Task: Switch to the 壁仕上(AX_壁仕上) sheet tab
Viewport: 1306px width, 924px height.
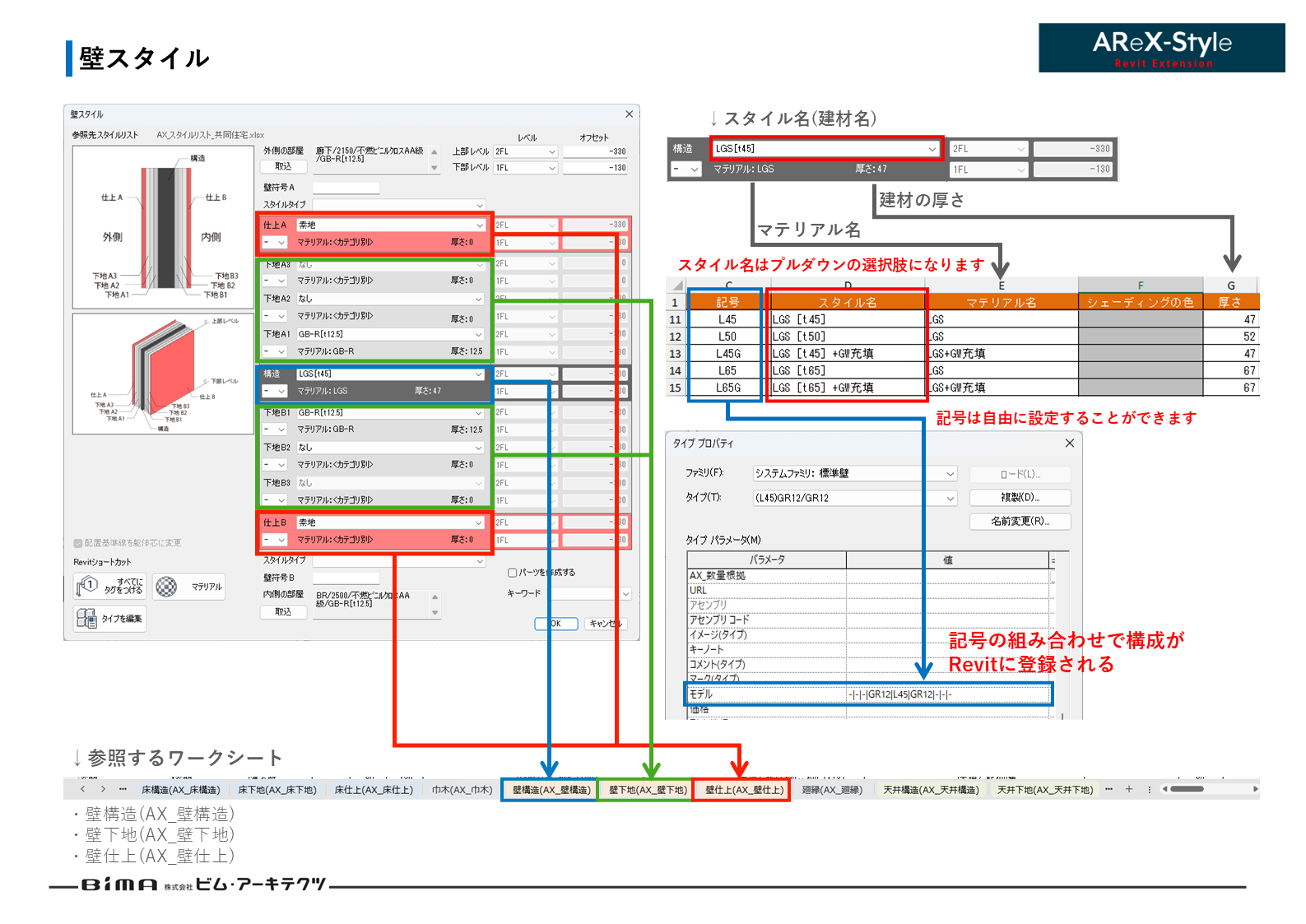Action: coord(744,790)
